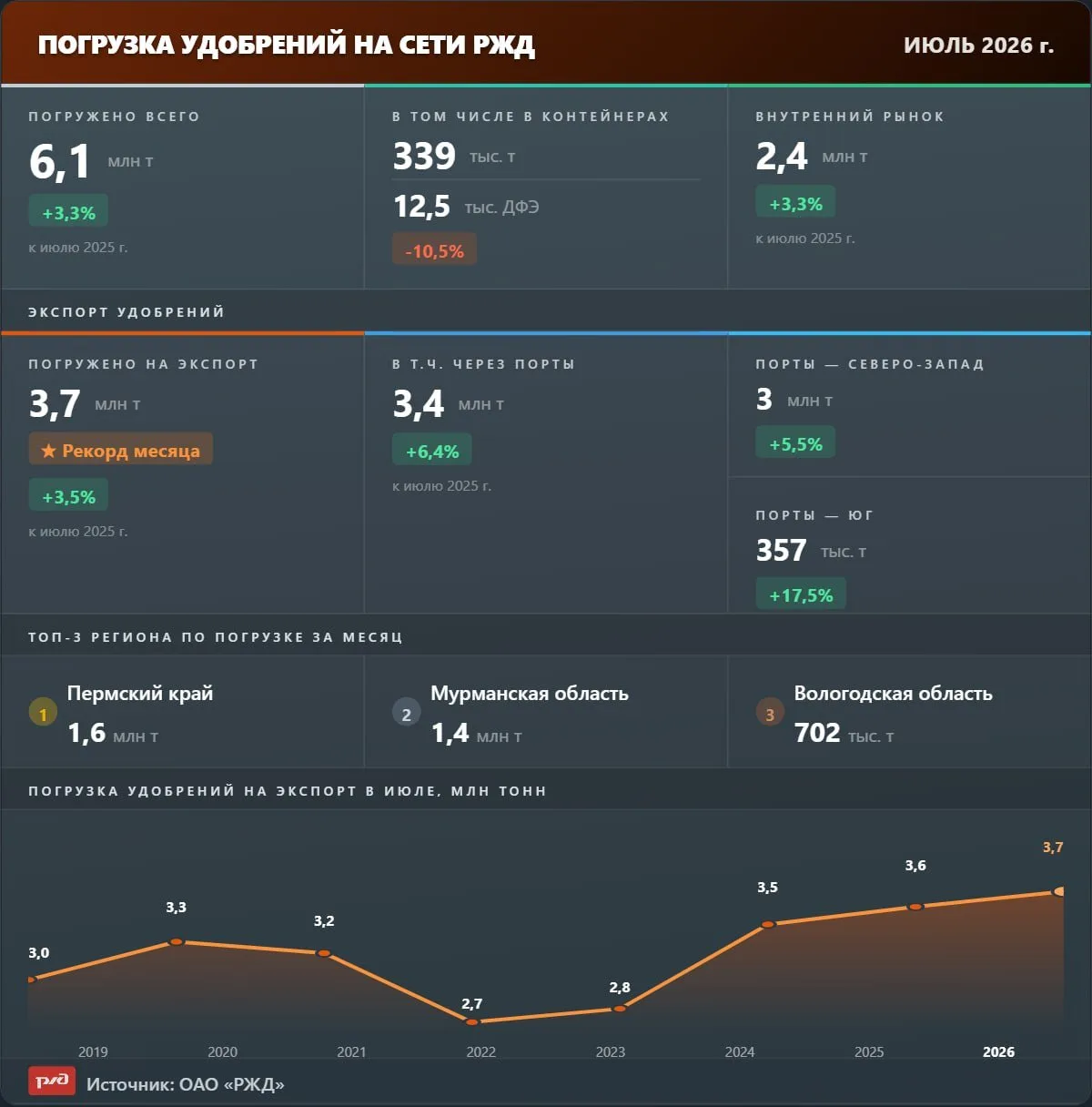The image size is (1092, 1107).
Task: Click the chart point labeled 3,2
Action: click(x=324, y=953)
